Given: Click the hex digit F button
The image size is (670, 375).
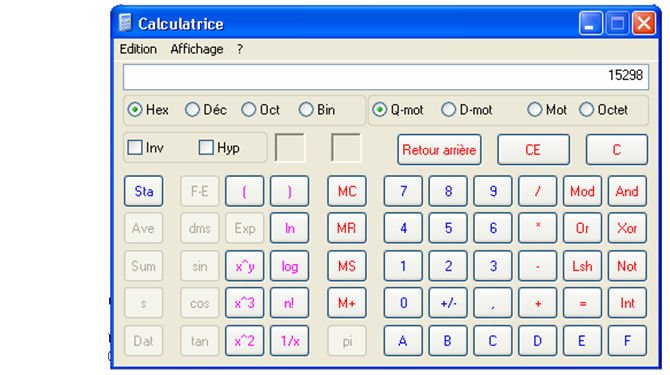Looking at the screenshot, I should 627,341.
